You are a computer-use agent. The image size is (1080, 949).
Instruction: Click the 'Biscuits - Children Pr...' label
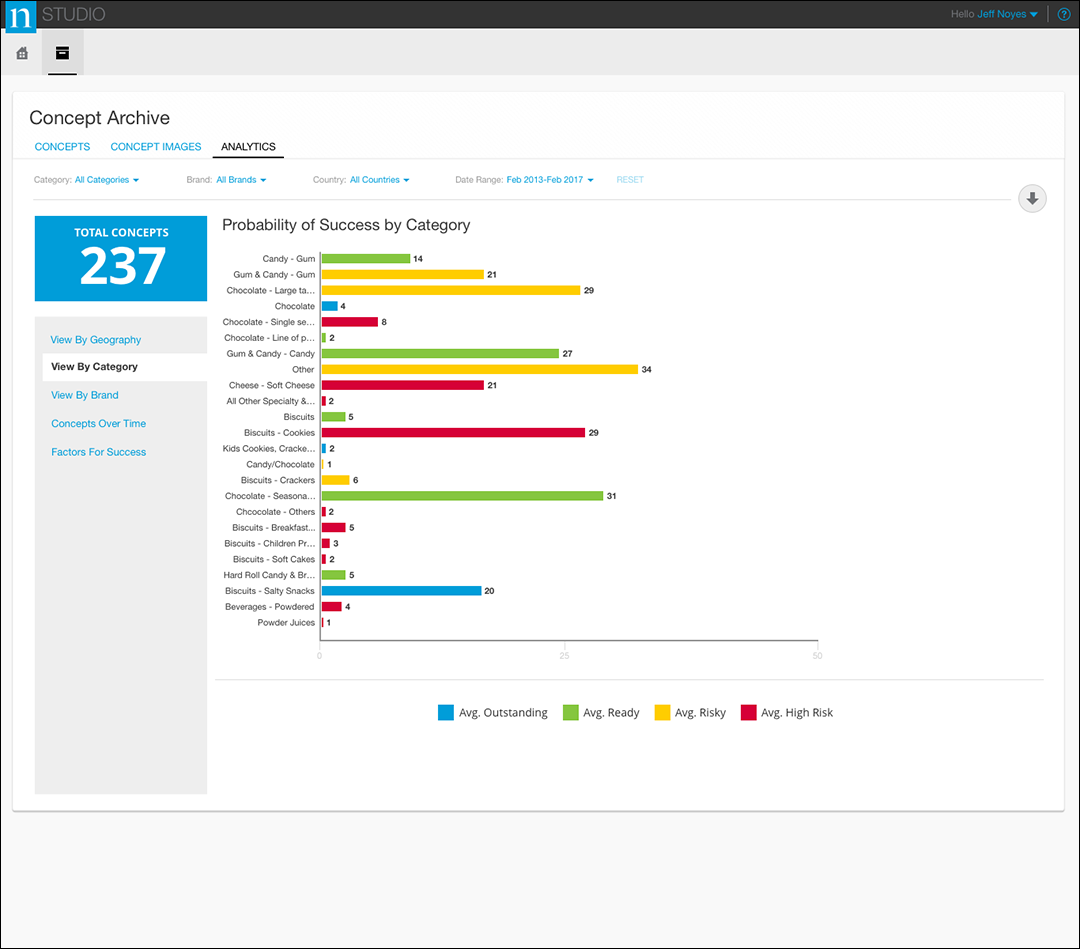(x=269, y=544)
